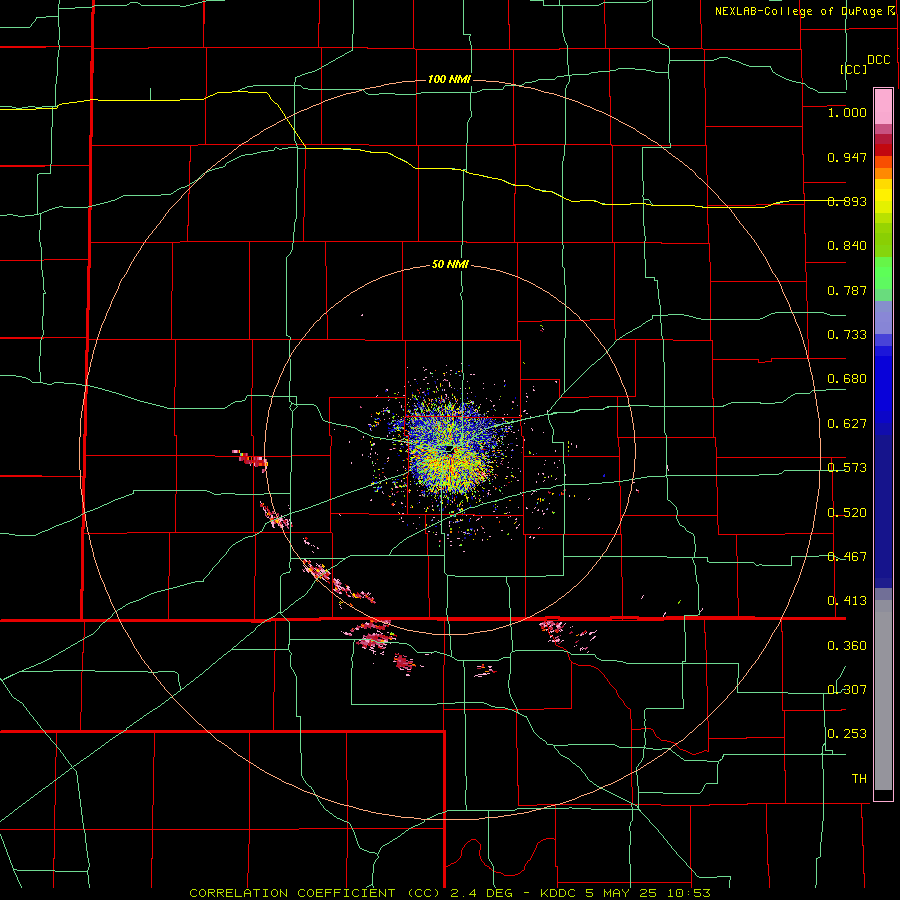The width and height of the screenshot is (900, 900).
Task: Click the 0.947 color scale value
Action: pos(847,157)
